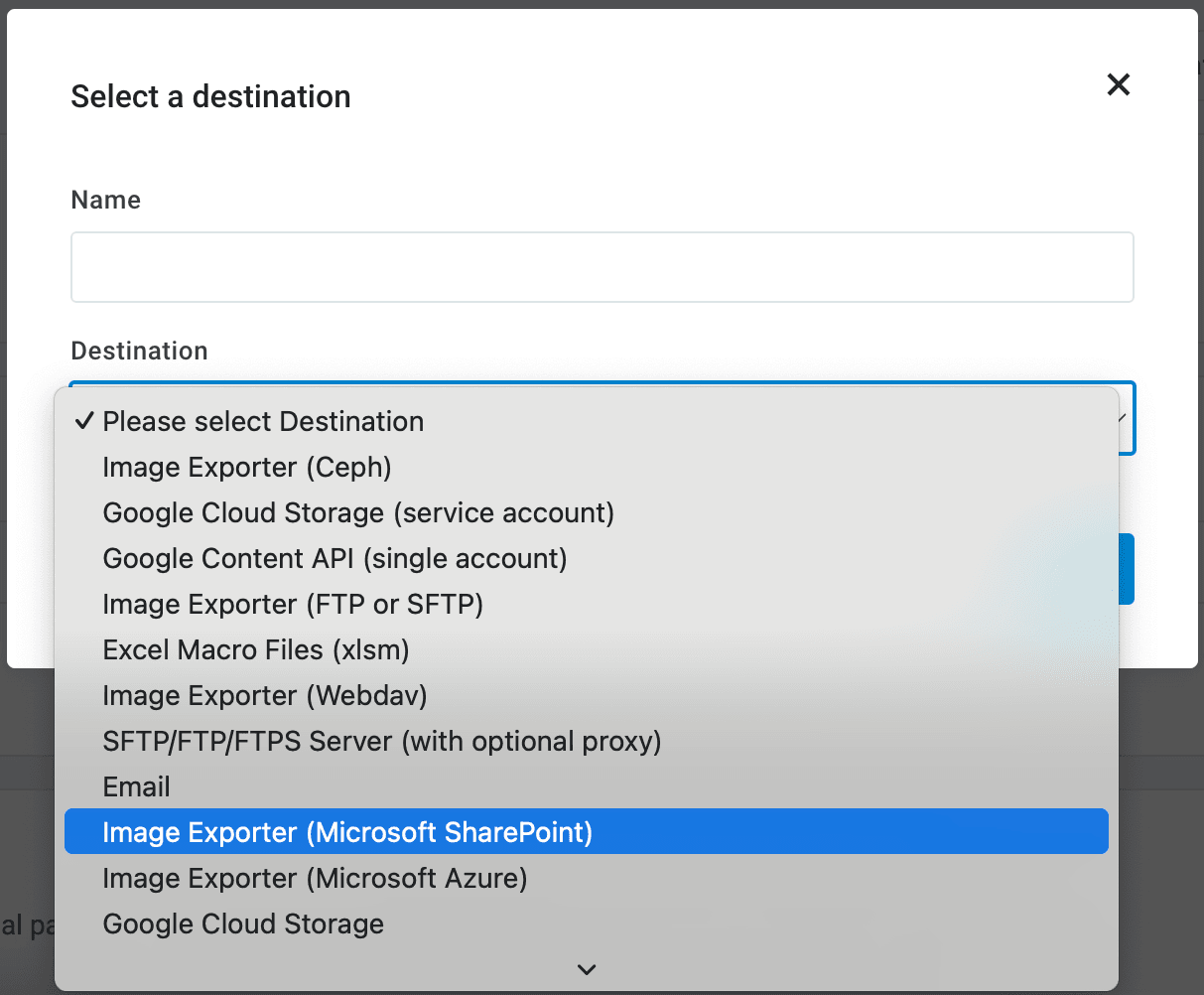Screen dimensions: 1204x995
Task: Choose Image Exporter (Microsoft Azure)
Action: (315, 878)
